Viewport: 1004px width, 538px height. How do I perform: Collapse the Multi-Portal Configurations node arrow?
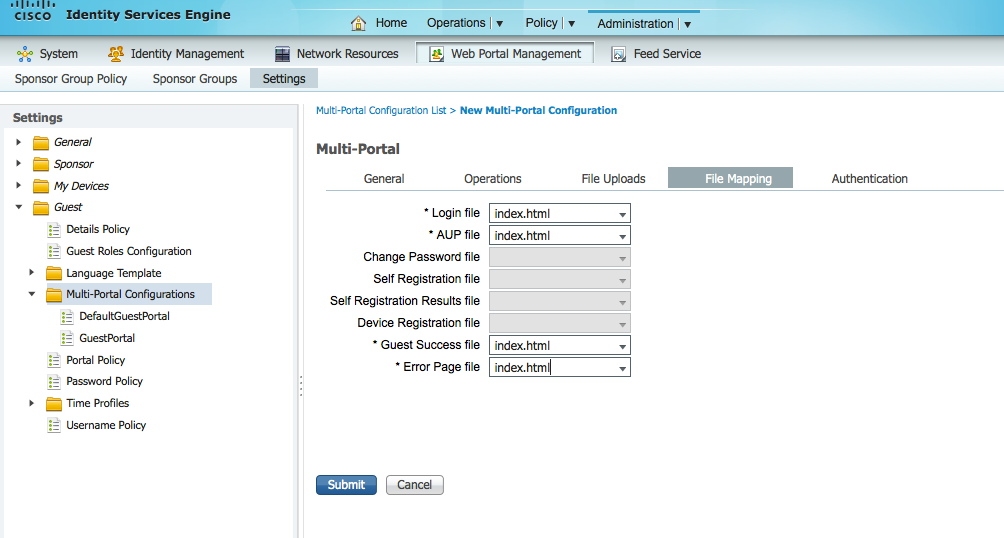(31, 294)
